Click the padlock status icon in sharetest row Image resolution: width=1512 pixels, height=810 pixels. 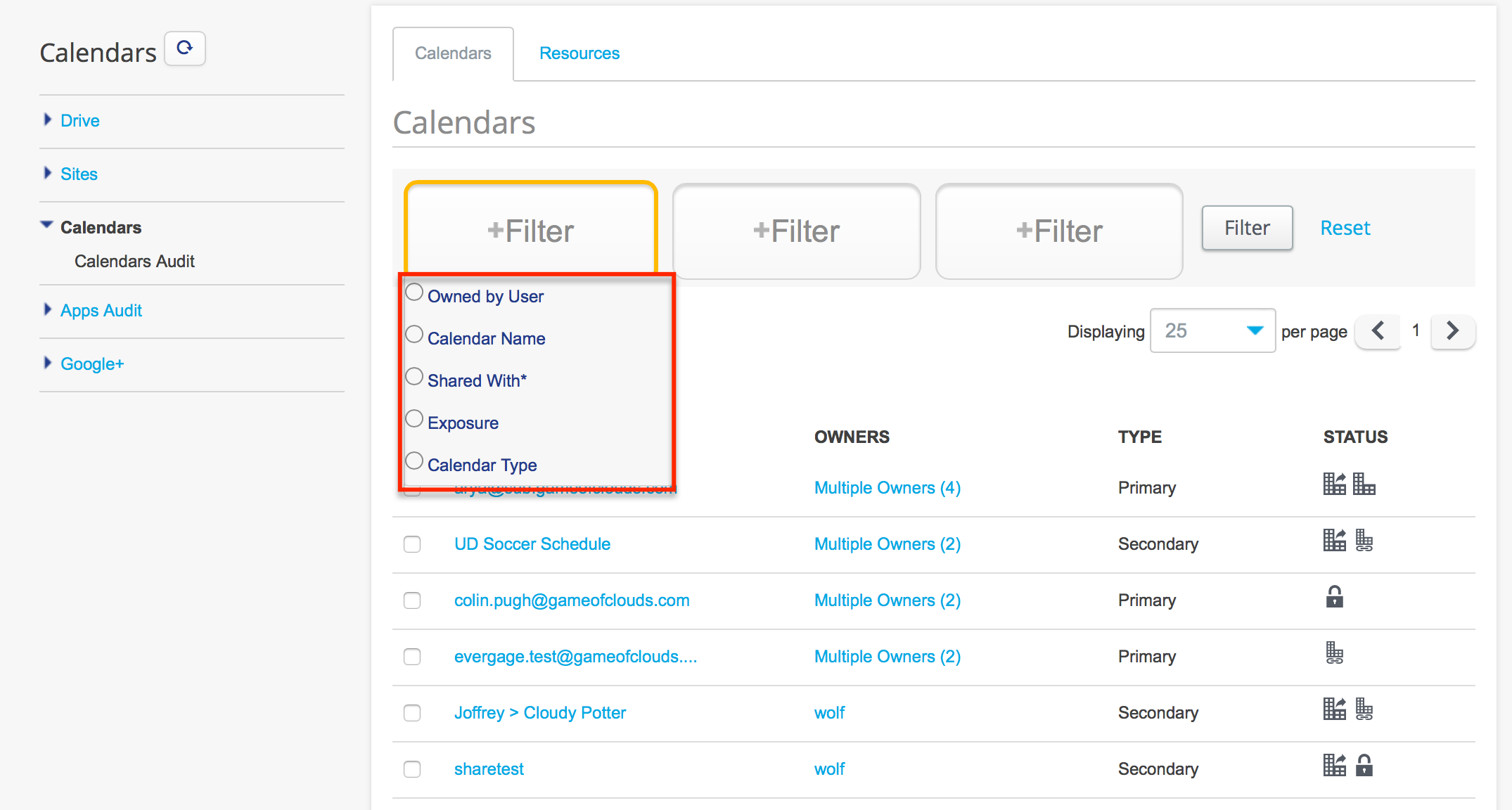click(1364, 765)
